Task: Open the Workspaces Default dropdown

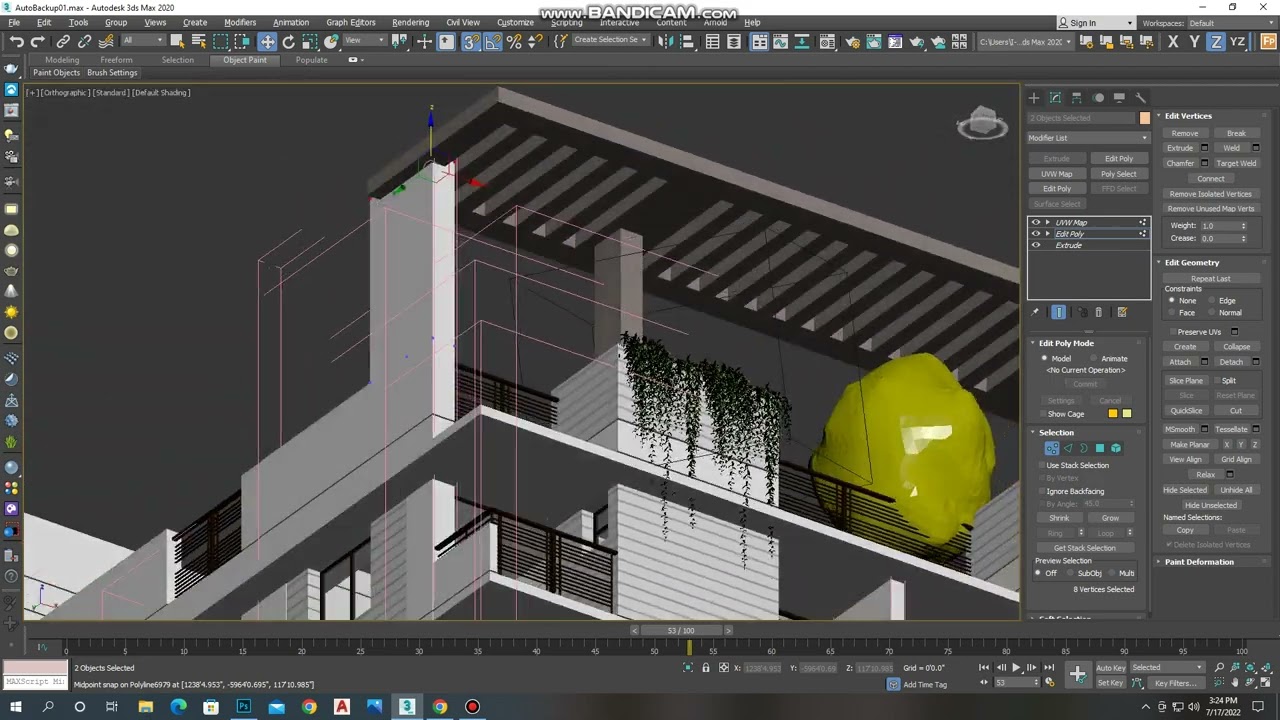Action: (1231, 23)
